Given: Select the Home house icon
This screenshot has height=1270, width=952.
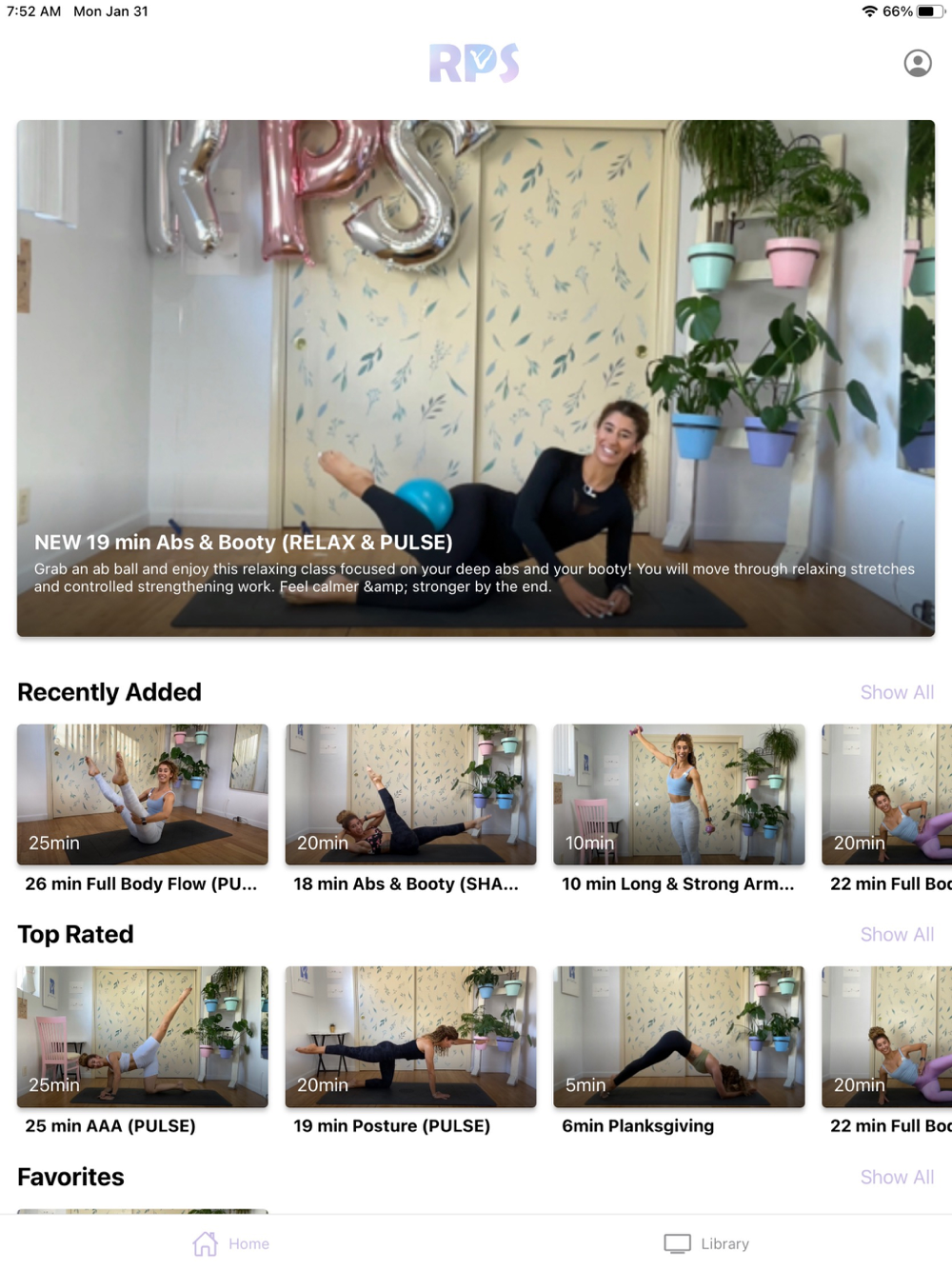Looking at the screenshot, I should point(205,1243).
